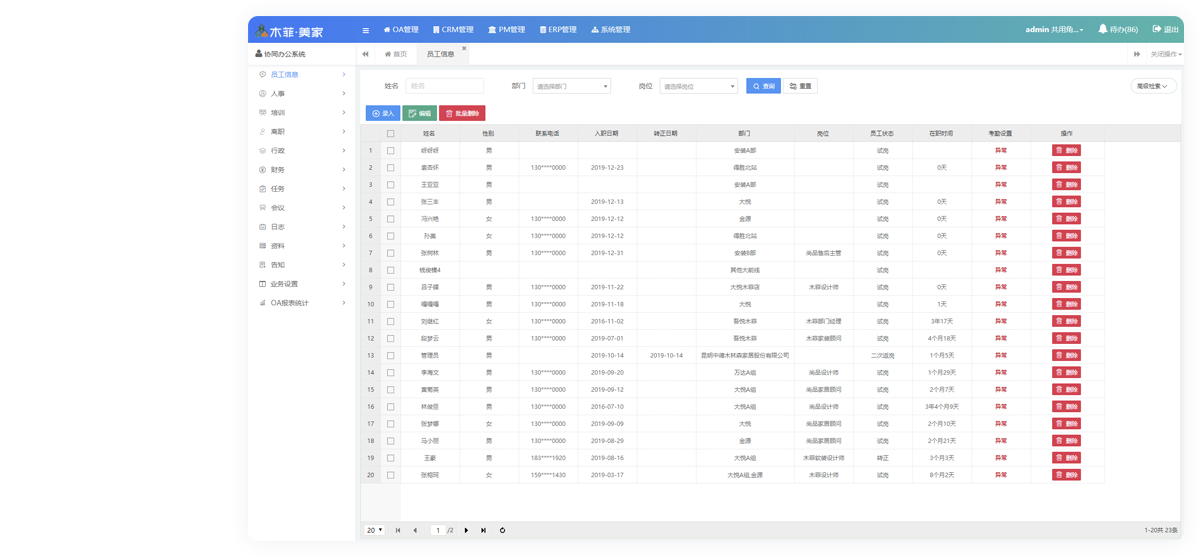Select the checkbox for row 王豪

(390, 458)
